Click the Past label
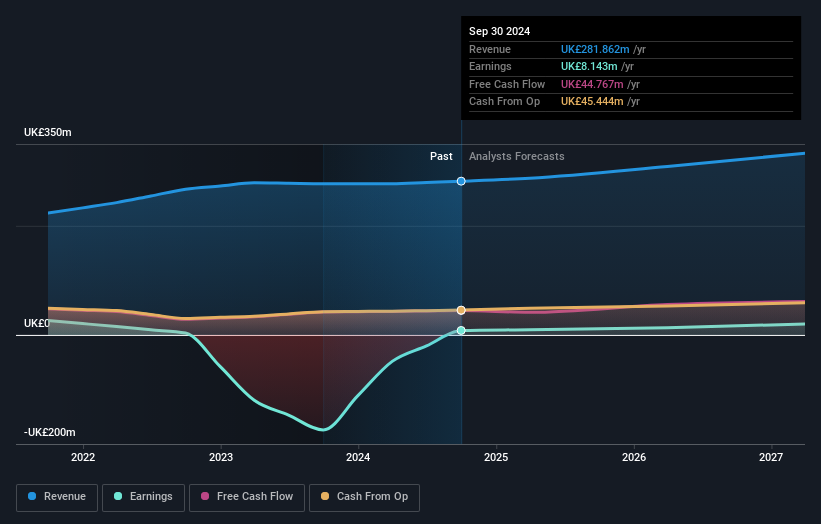This screenshot has height=524, width=821. (x=441, y=156)
